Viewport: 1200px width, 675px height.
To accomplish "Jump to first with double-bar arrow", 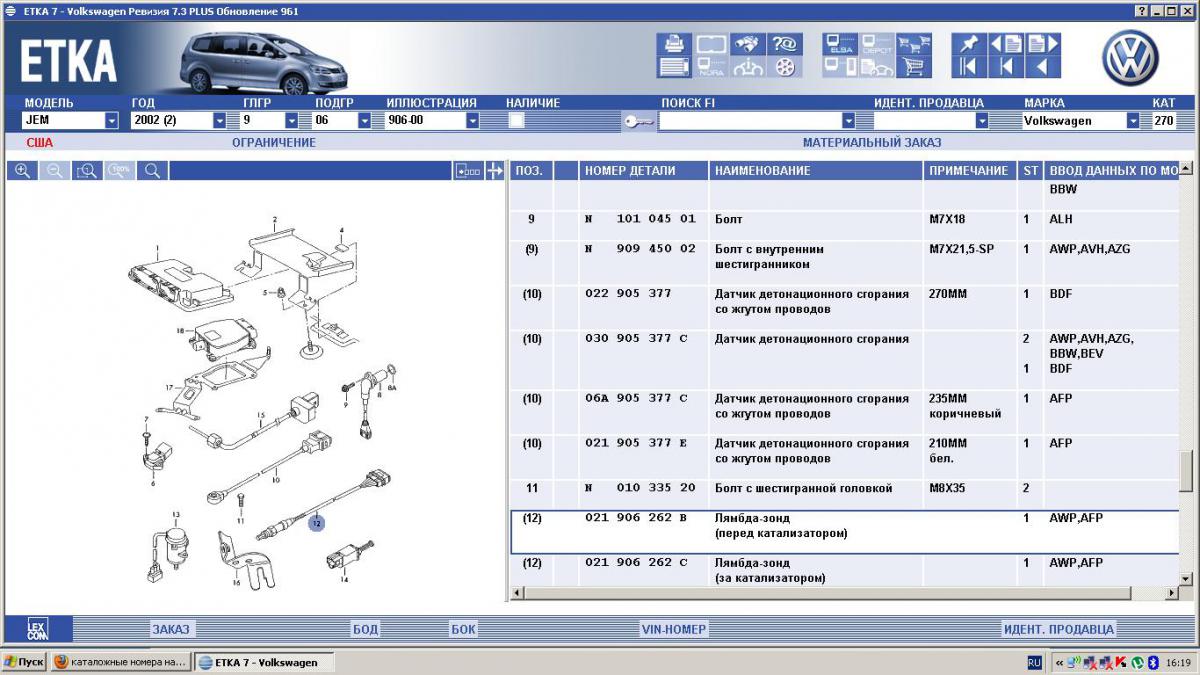I will pyautogui.click(x=969, y=67).
